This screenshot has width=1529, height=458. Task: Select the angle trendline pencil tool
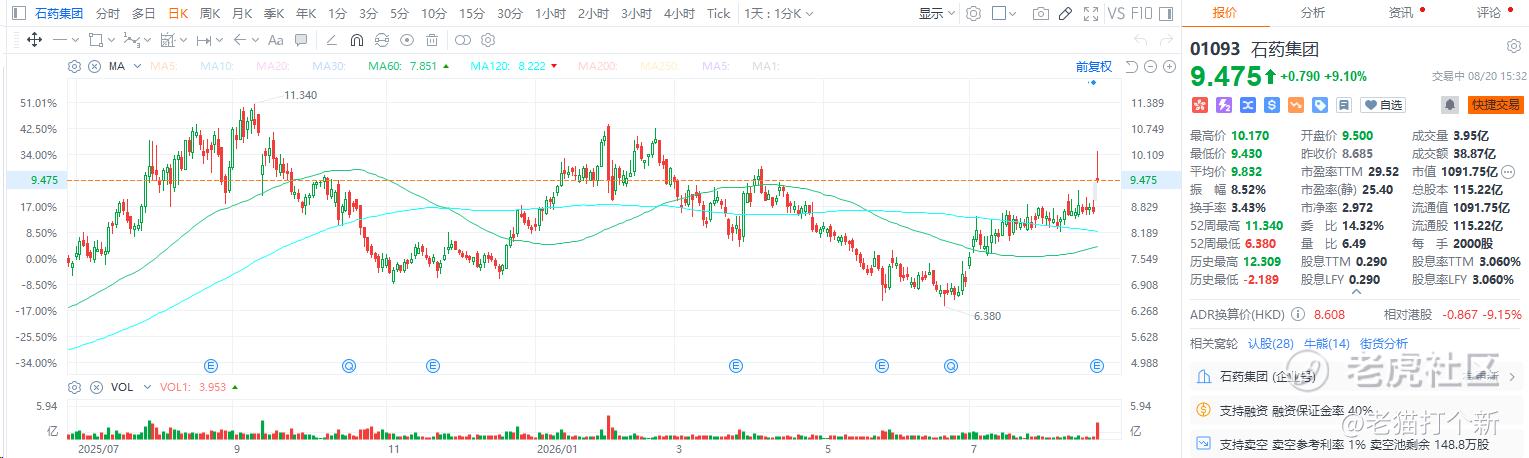(330, 40)
